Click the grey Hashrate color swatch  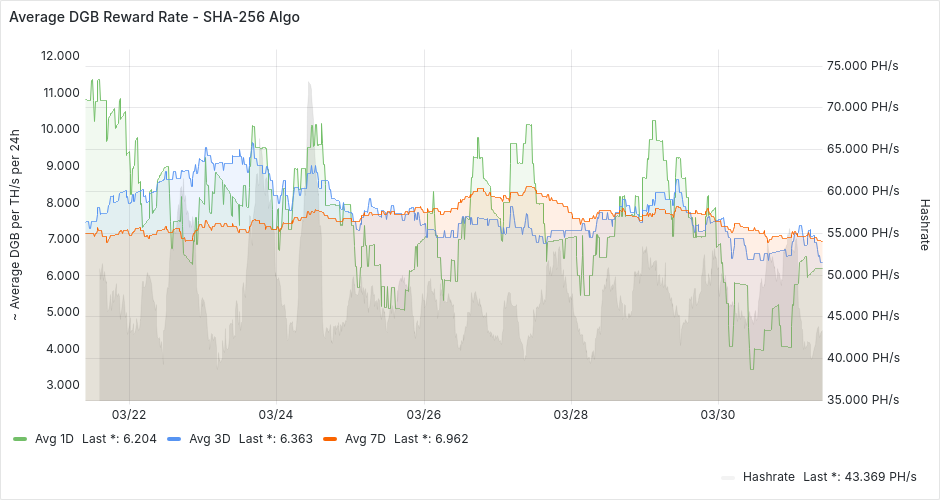(x=728, y=476)
